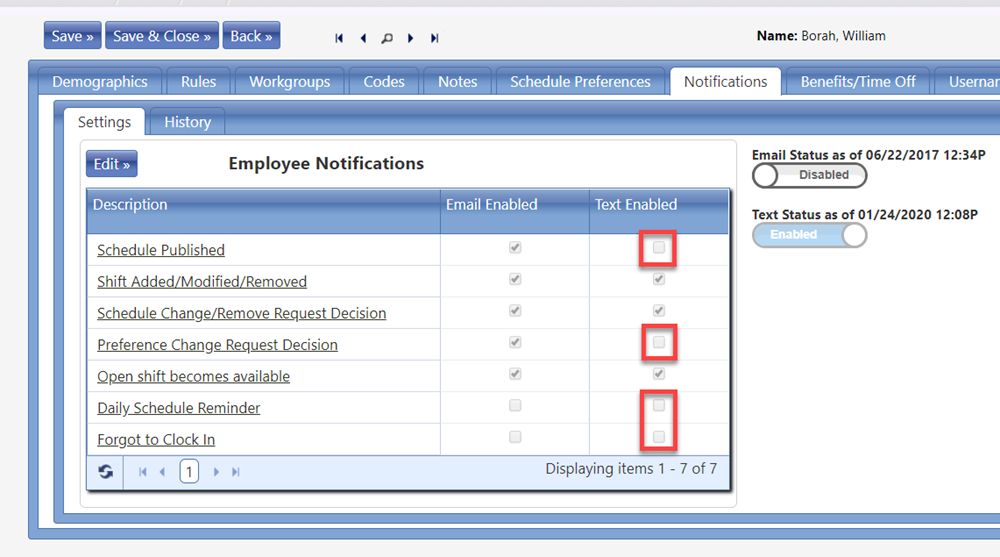Open the Demographics tab

pyautogui.click(x=100, y=82)
